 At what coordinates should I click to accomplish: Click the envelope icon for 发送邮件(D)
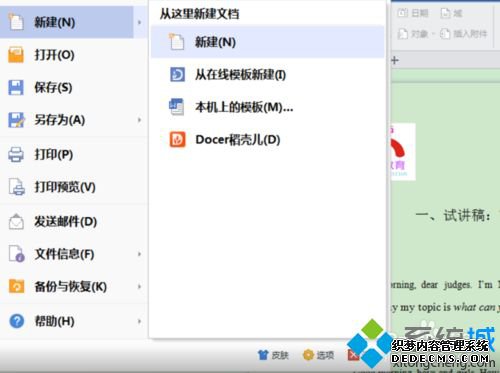click(x=16, y=222)
